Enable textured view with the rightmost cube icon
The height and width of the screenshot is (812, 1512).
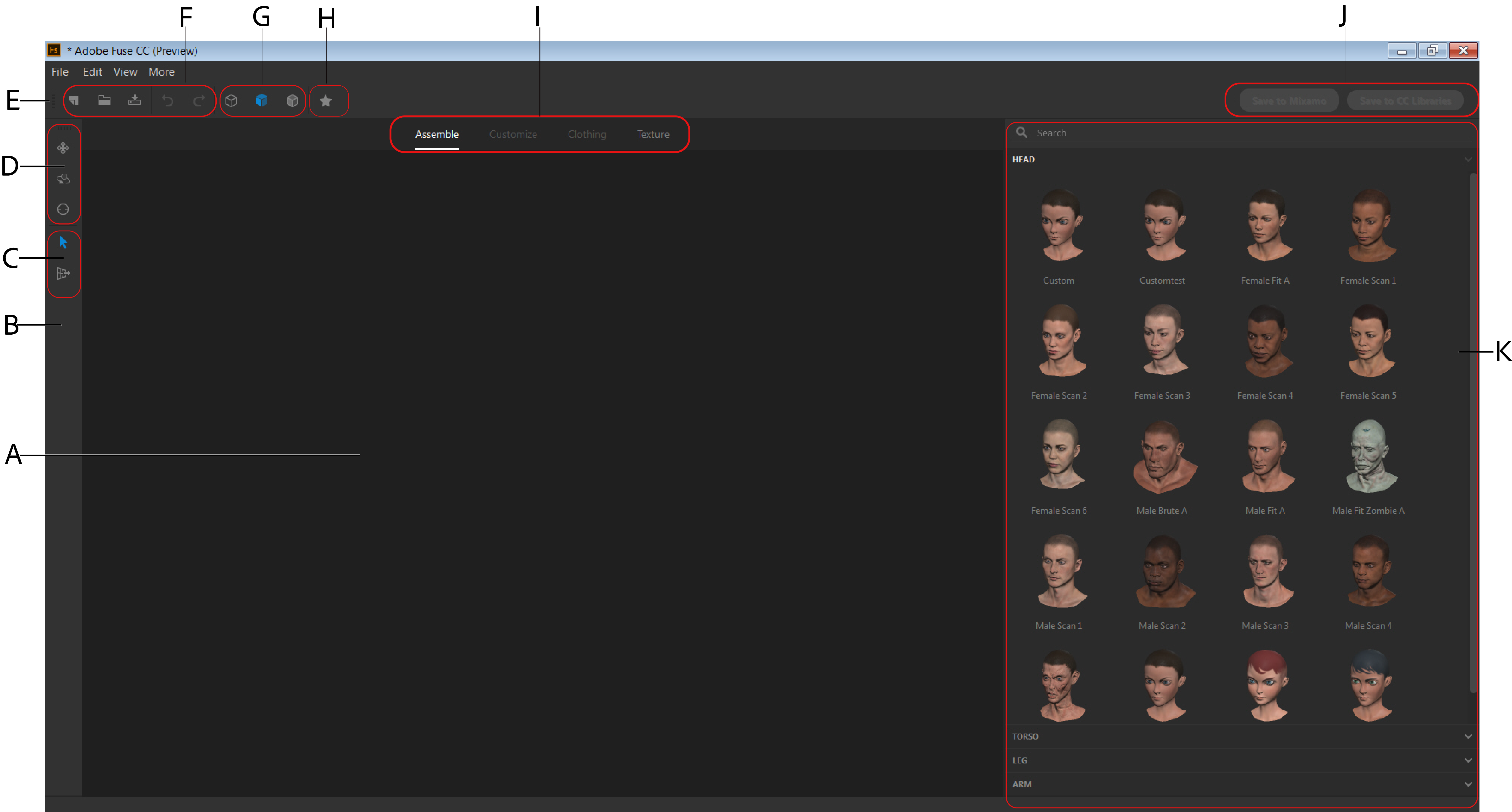292,100
